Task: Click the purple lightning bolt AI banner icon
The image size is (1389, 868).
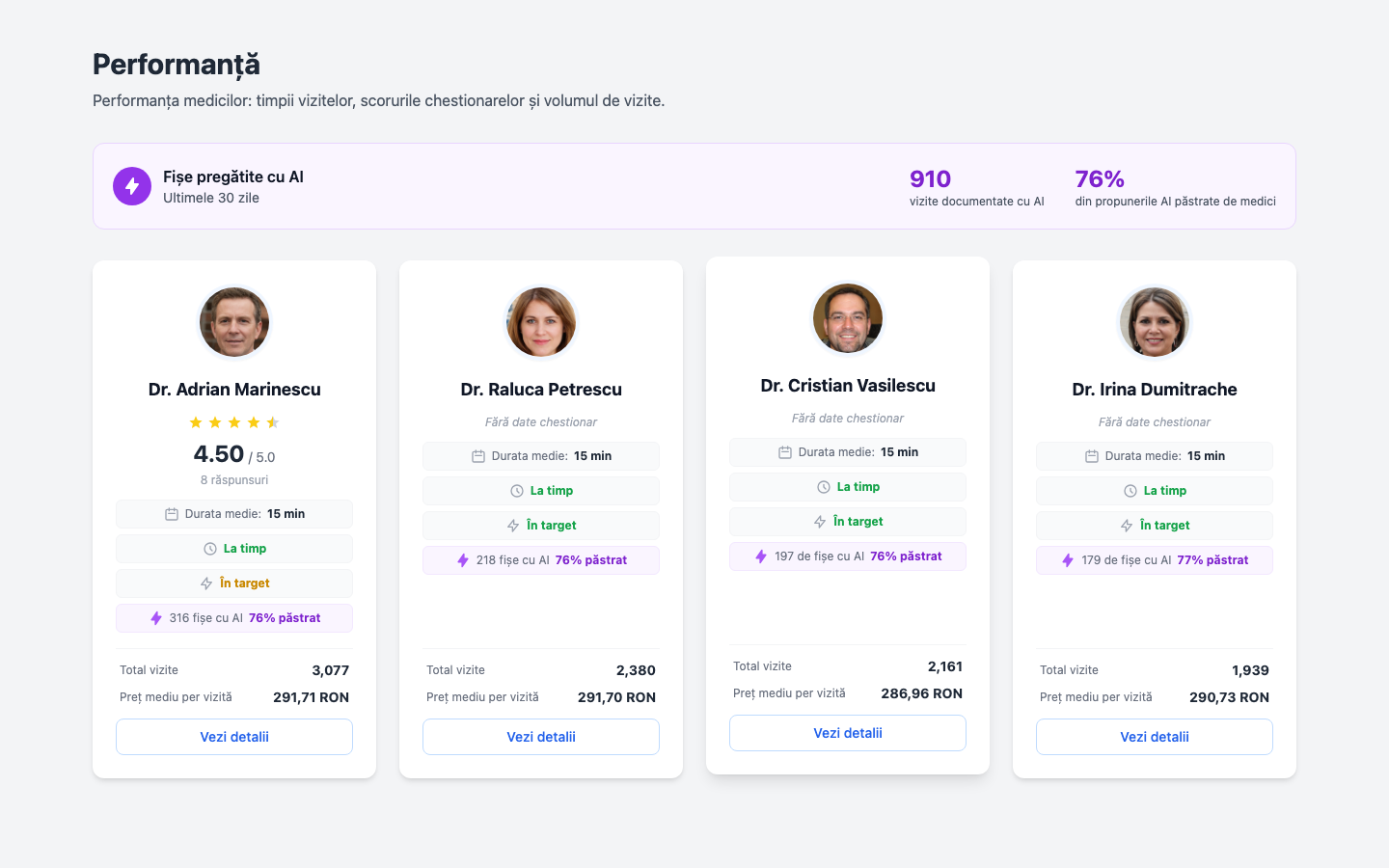Action: [132, 186]
